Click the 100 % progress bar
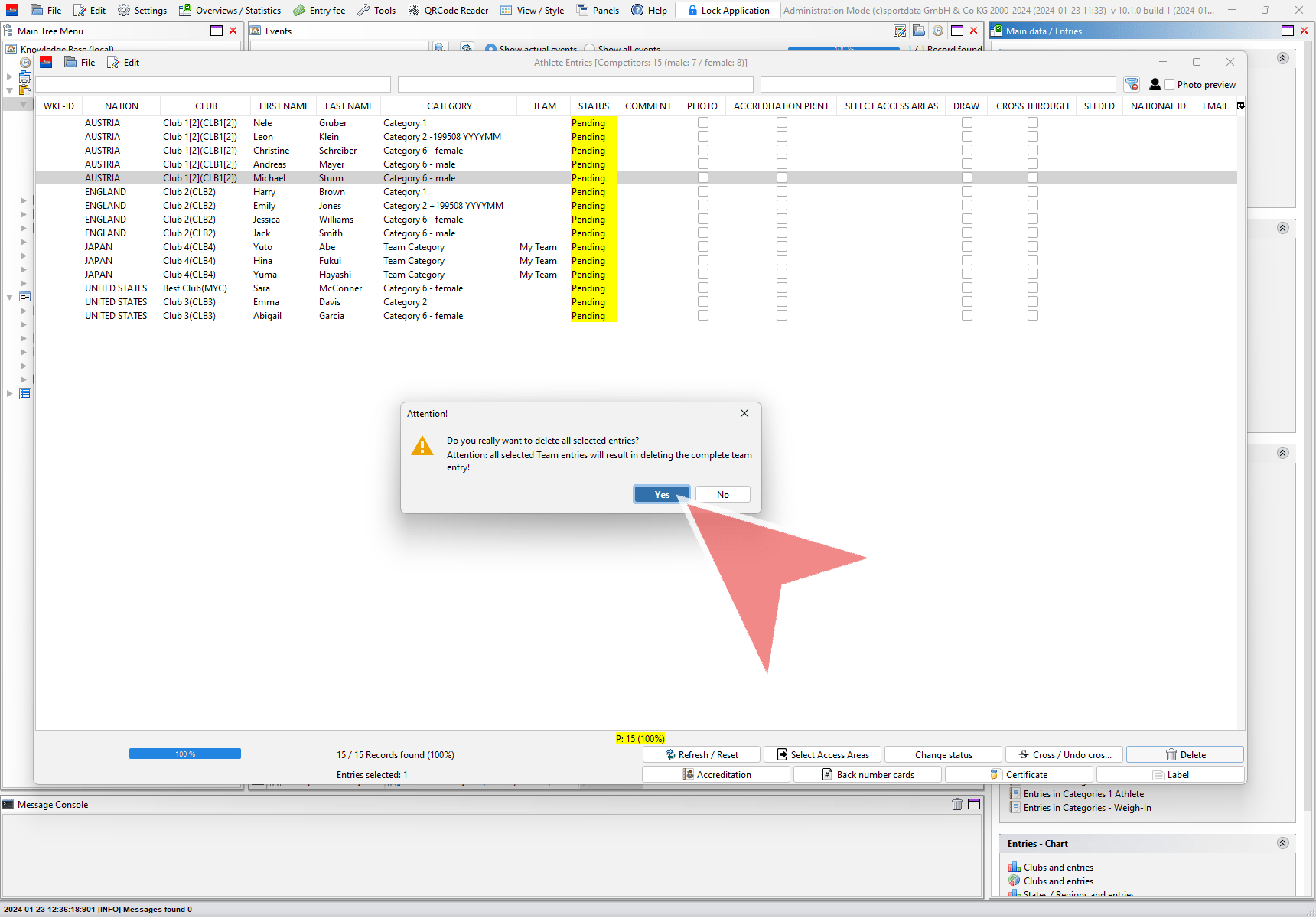Viewport: 1316px width, 918px height. pyautogui.click(x=184, y=754)
